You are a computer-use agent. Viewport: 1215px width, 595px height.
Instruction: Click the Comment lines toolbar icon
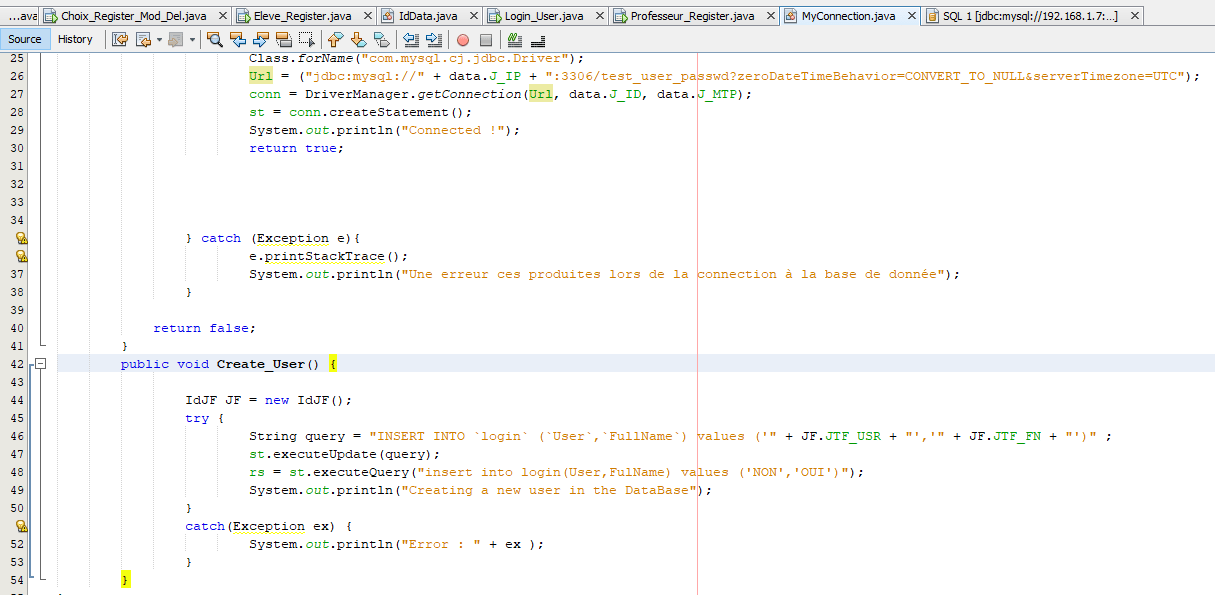click(514, 40)
